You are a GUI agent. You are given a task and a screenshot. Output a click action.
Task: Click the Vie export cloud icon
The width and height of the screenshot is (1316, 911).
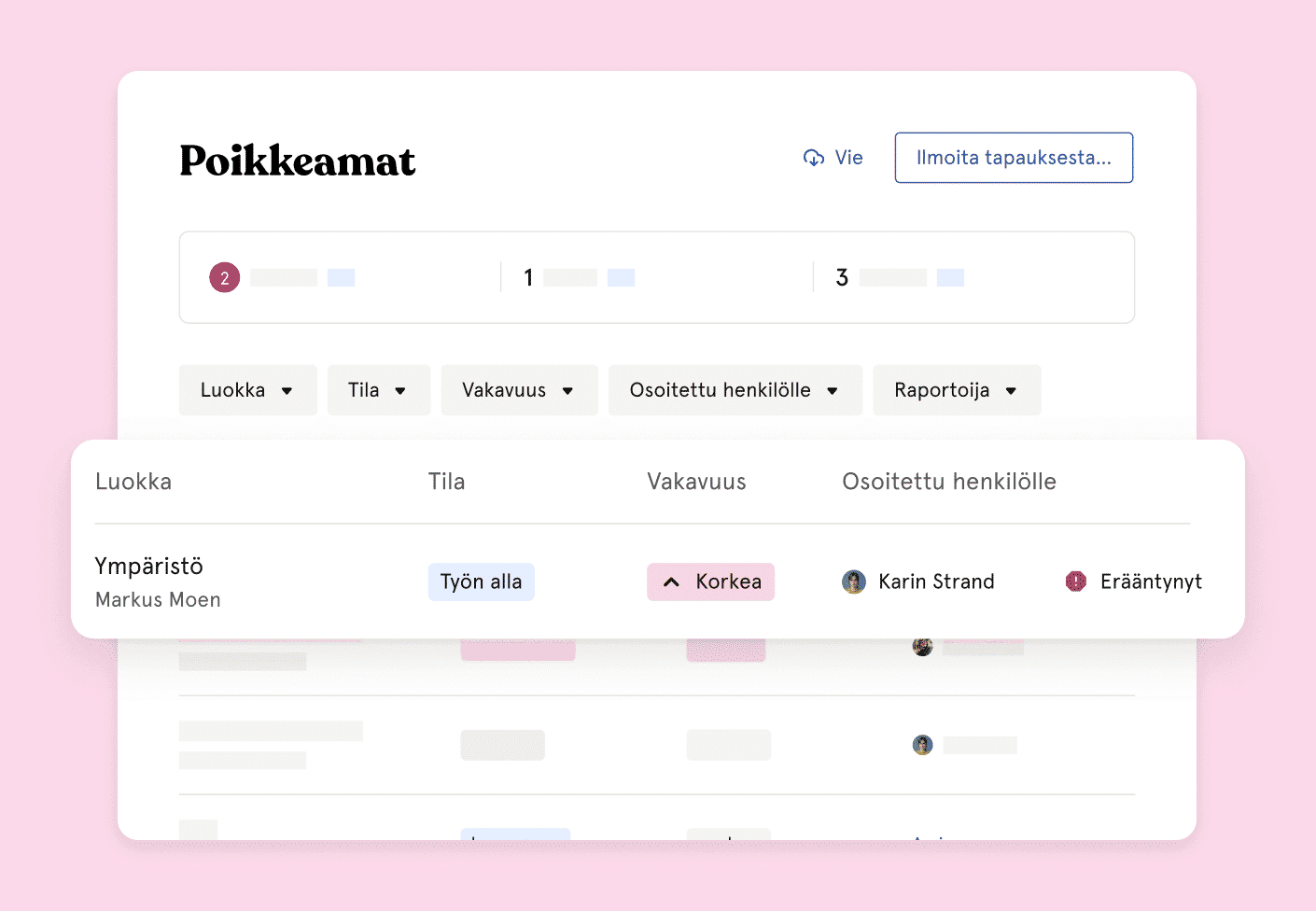(814, 158)
